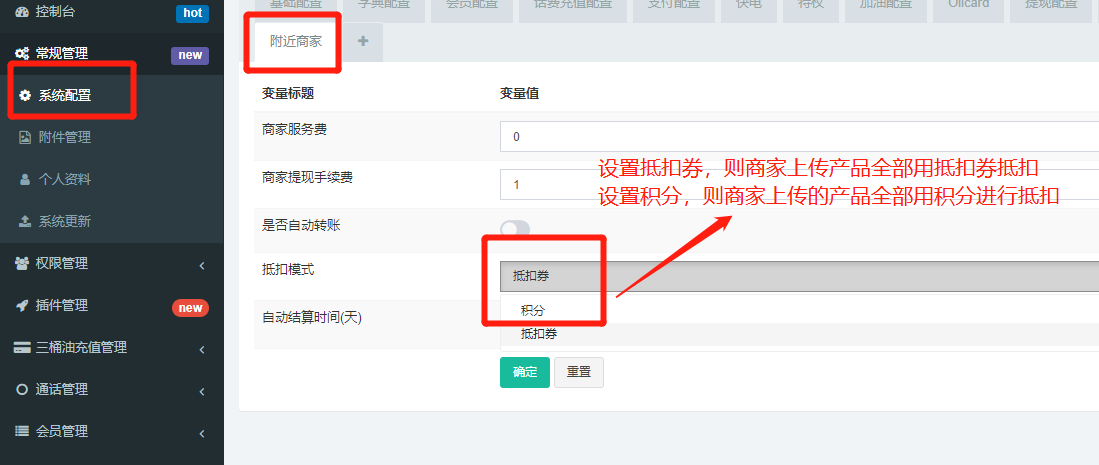Open the 三桶油充值管理 menu
1099x465 pixels.
pos(112,348)
